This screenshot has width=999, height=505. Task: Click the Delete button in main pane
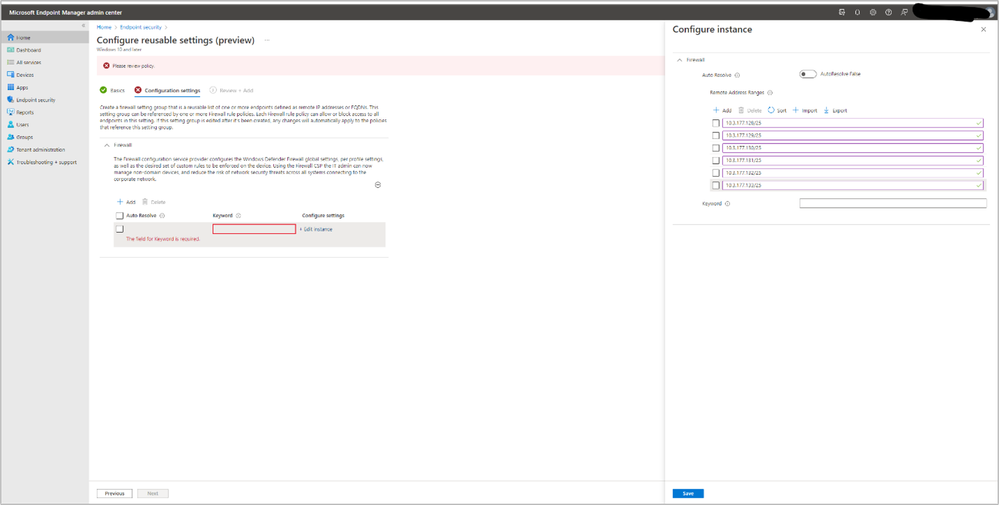click(x=154, y=202)
